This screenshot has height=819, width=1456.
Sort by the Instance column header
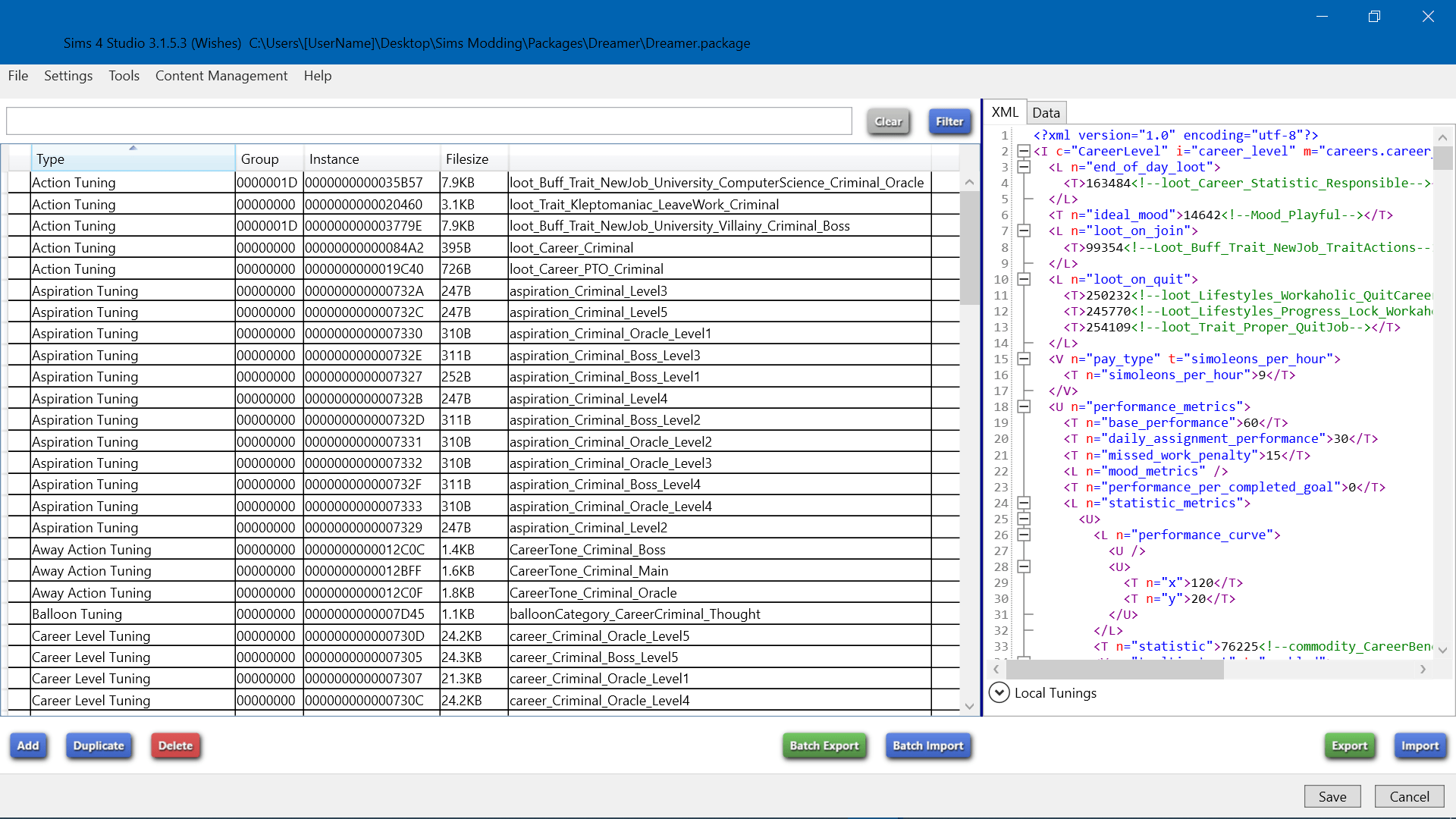click(372, 158)
